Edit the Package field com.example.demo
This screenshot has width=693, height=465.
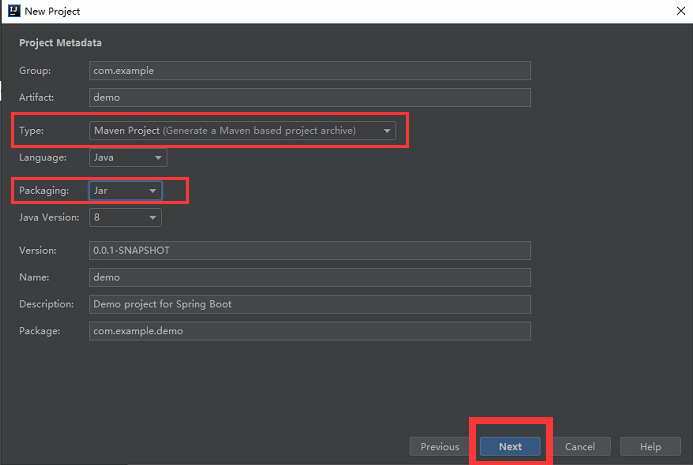tap(310, 331)
